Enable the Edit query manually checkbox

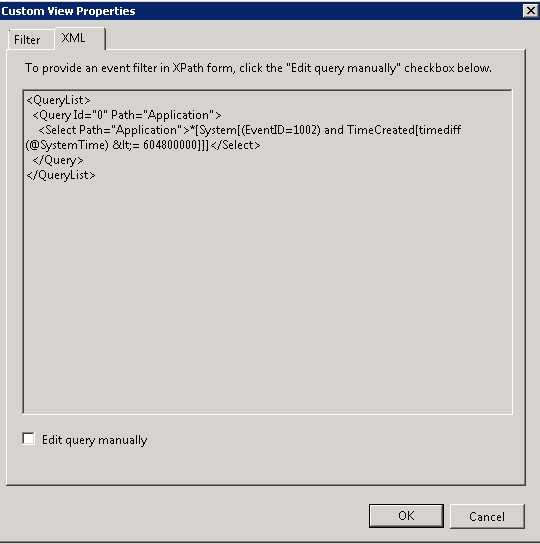click(x=28, y=439)
